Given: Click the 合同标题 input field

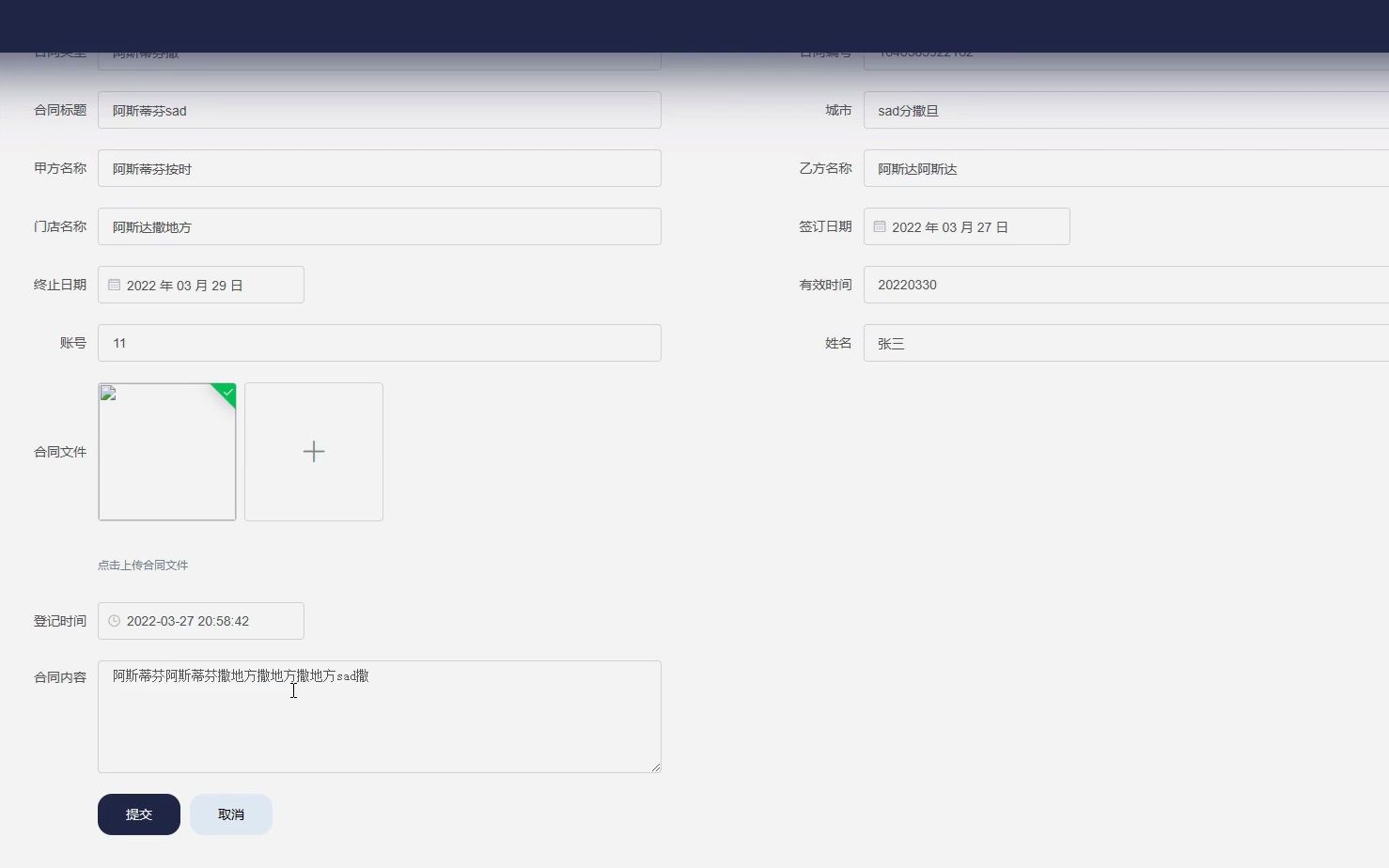Looking at the screenshot, I should pos(380,110).
